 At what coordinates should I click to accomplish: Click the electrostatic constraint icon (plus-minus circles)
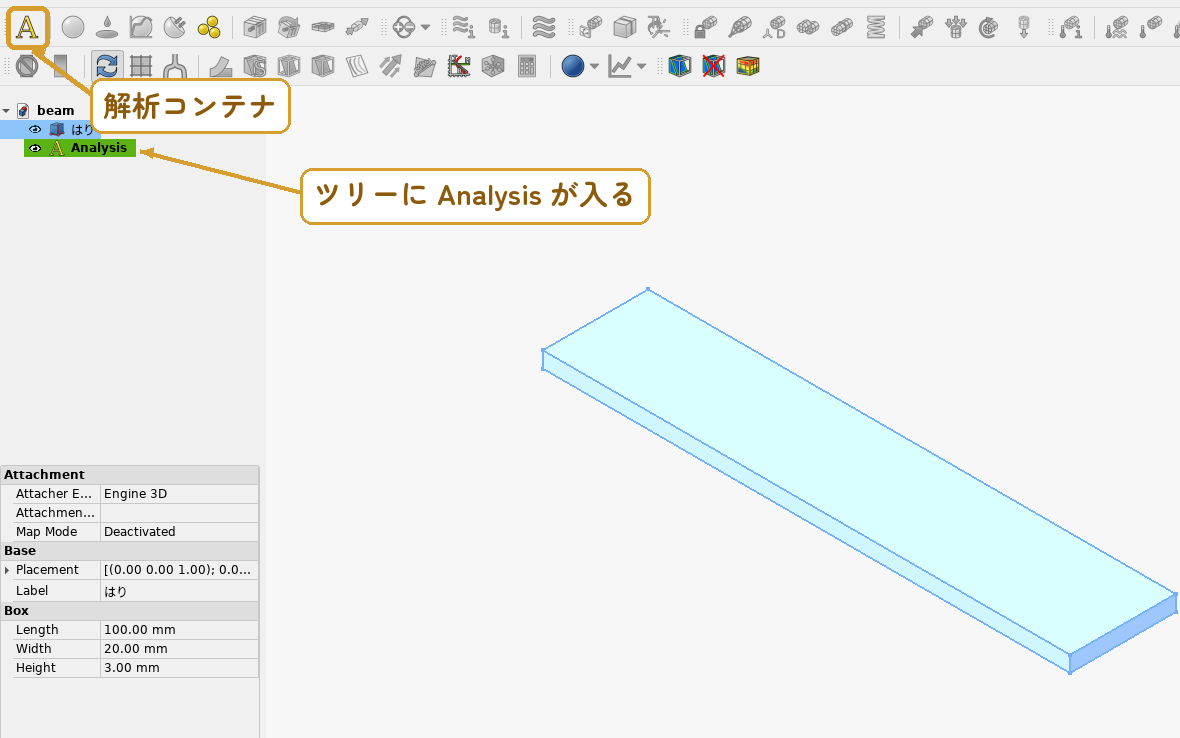[x=404, y=28]
